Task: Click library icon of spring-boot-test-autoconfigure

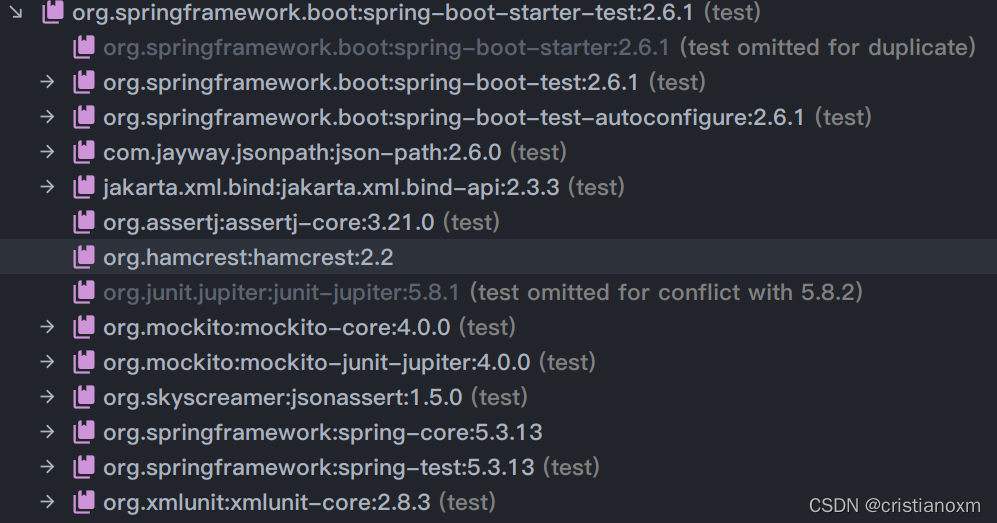Action: [x=84, y=117]
